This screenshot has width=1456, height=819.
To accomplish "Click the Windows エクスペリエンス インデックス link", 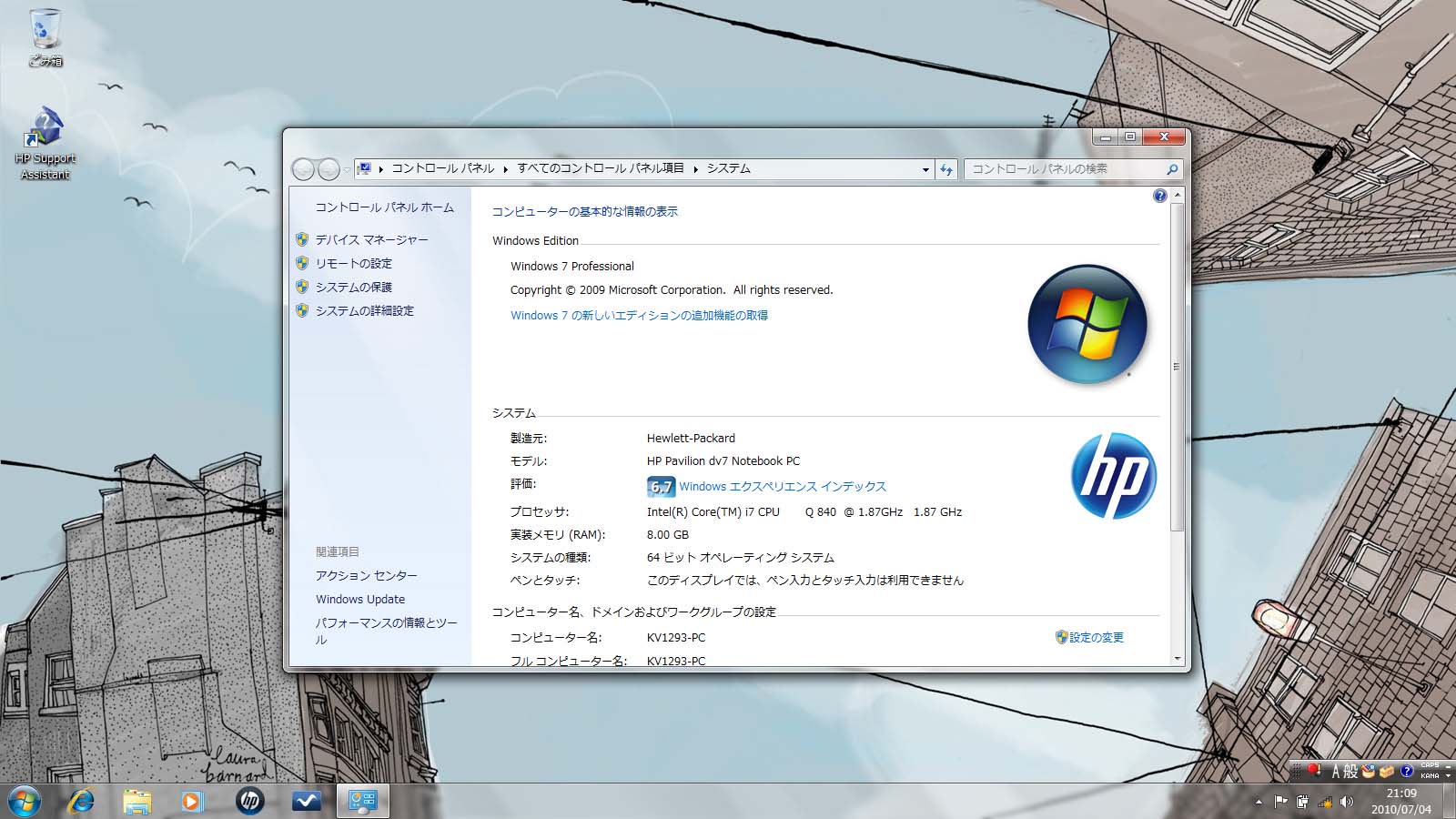I will (782, 487).
